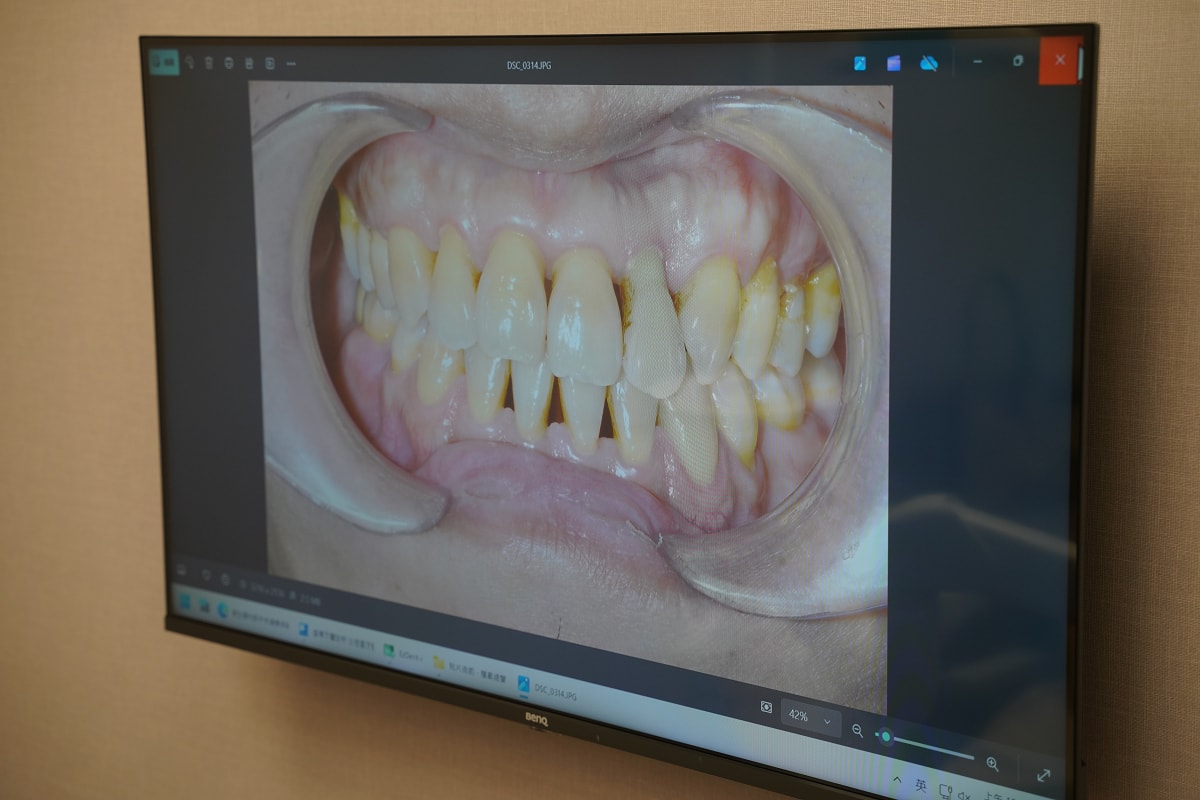This screenshot has height=800, width=1200.
Task: Open the Clipchamp icon in title bar
Action: 893,64
